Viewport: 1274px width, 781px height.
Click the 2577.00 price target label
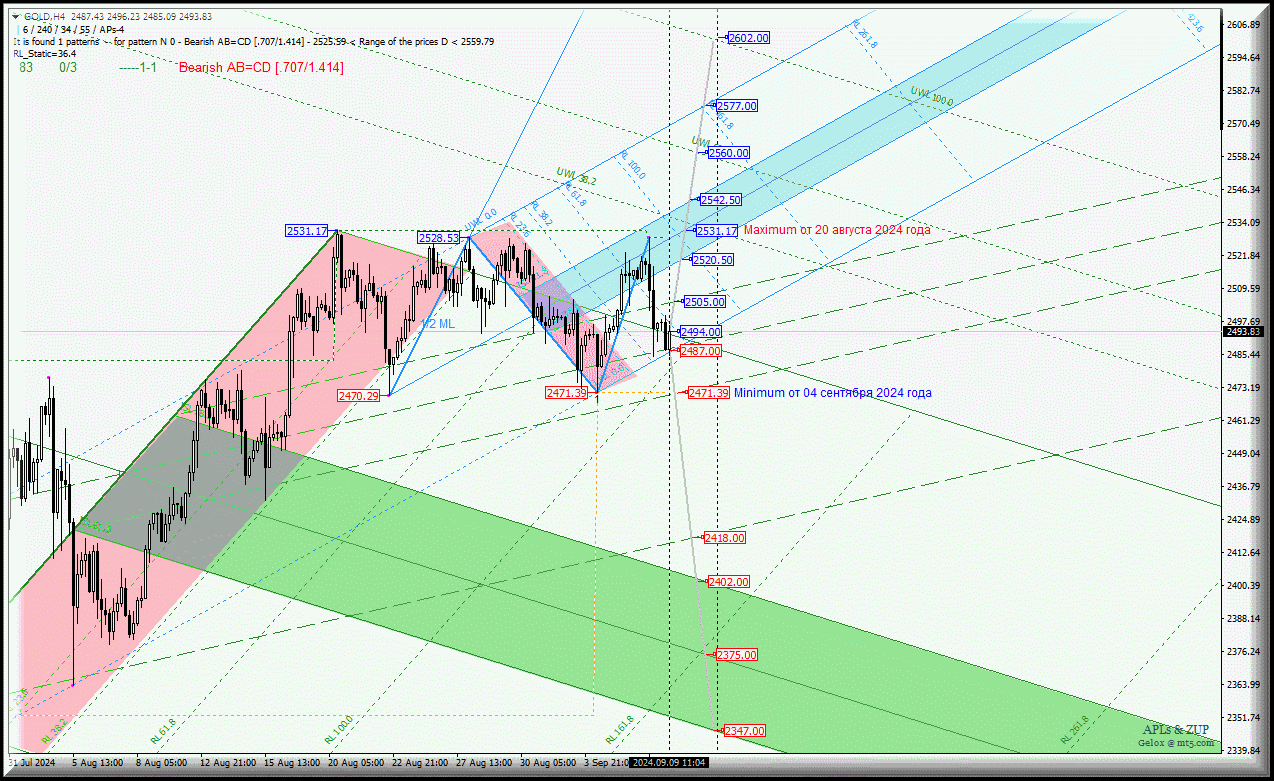pyautogui.click(x=737, y=106)
